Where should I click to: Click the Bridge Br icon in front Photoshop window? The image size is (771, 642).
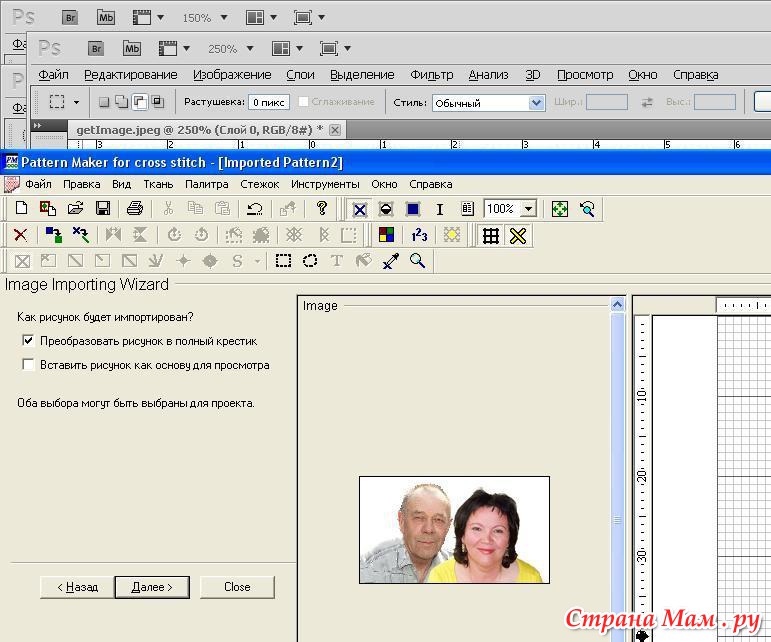coord(96,49)
